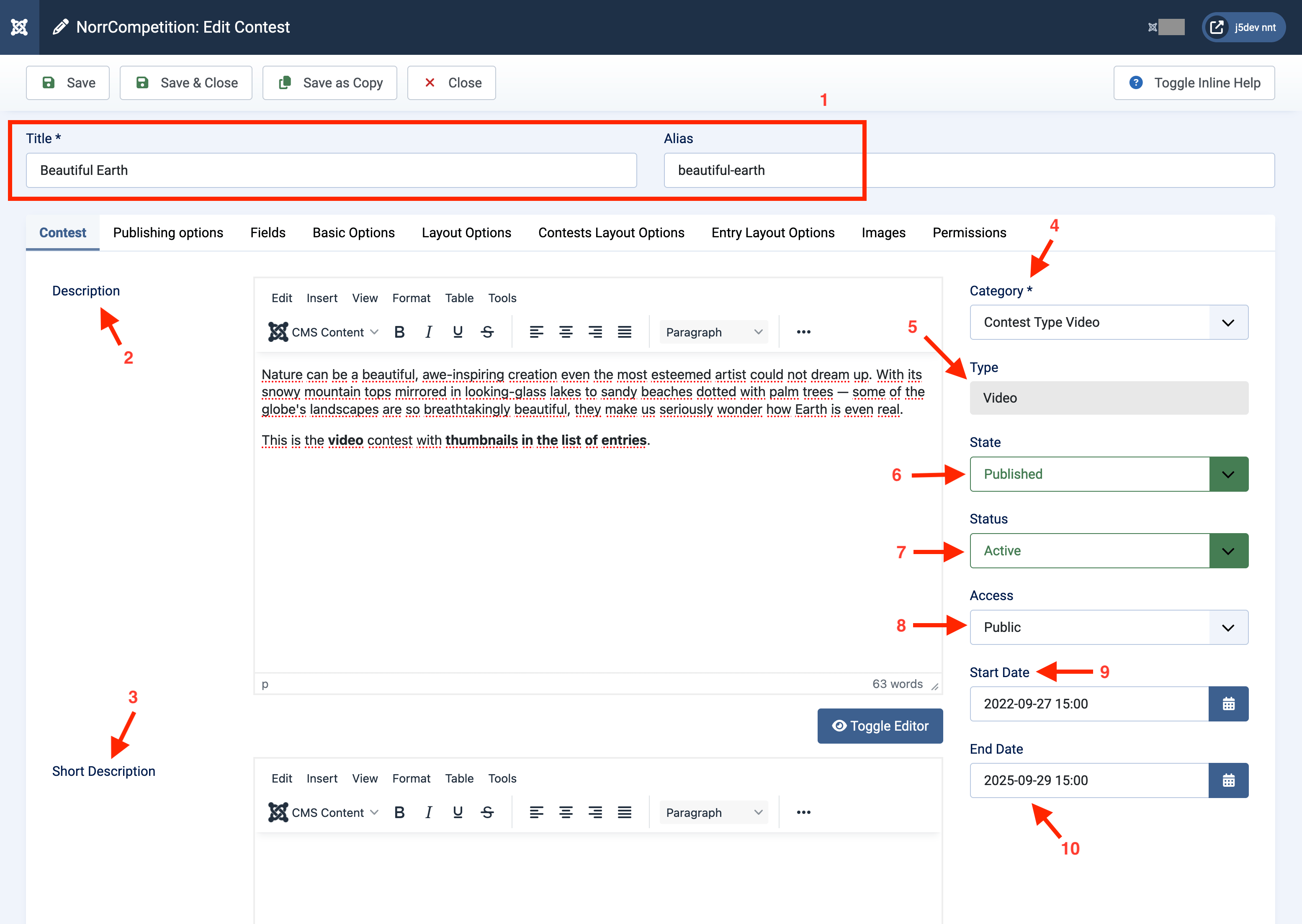Toggle underline in Short Description editor
Image resolution: width=1302 pixels, height=924 pixels.
coord(458,813)
